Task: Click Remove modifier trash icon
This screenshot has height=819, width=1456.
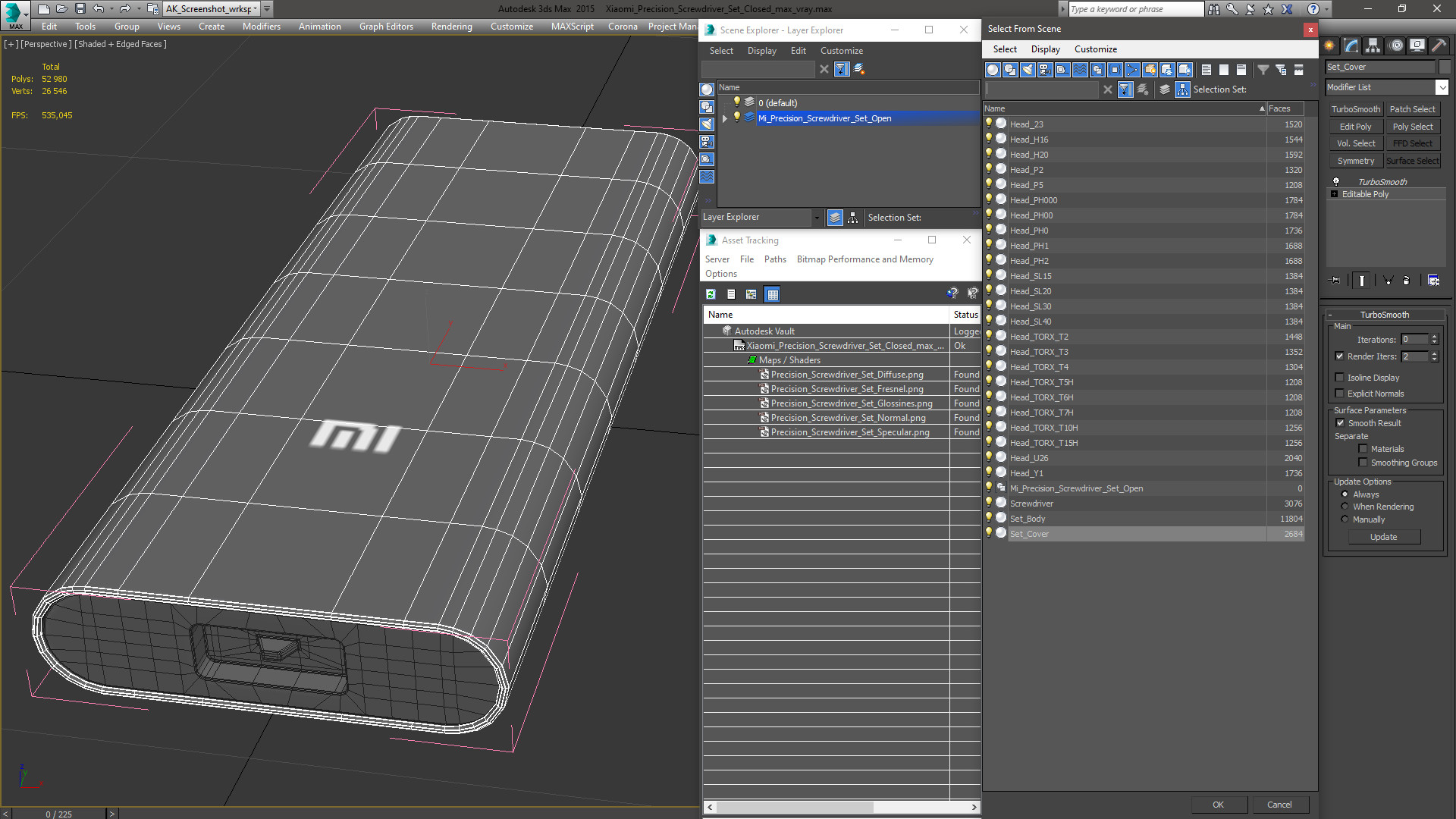Action: [x=1407, y=281]
